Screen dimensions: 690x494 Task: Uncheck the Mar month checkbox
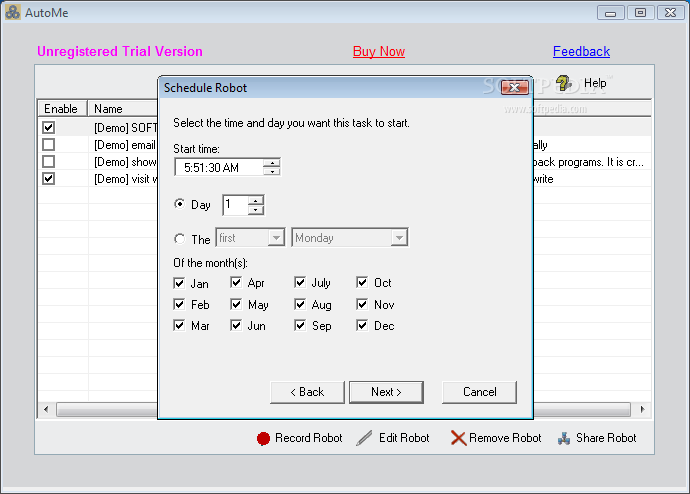click(179, 326)
